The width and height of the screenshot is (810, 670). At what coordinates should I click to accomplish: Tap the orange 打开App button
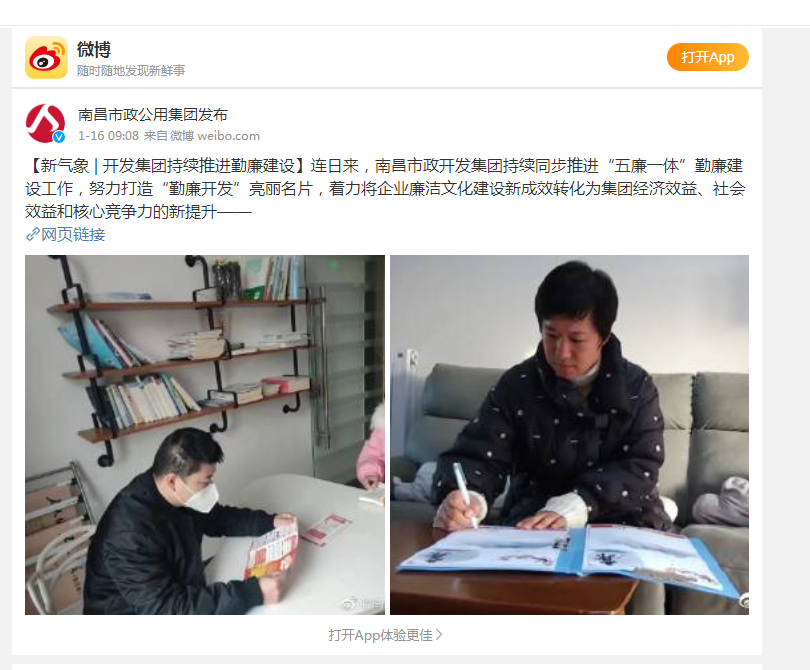tap(707, 57)
